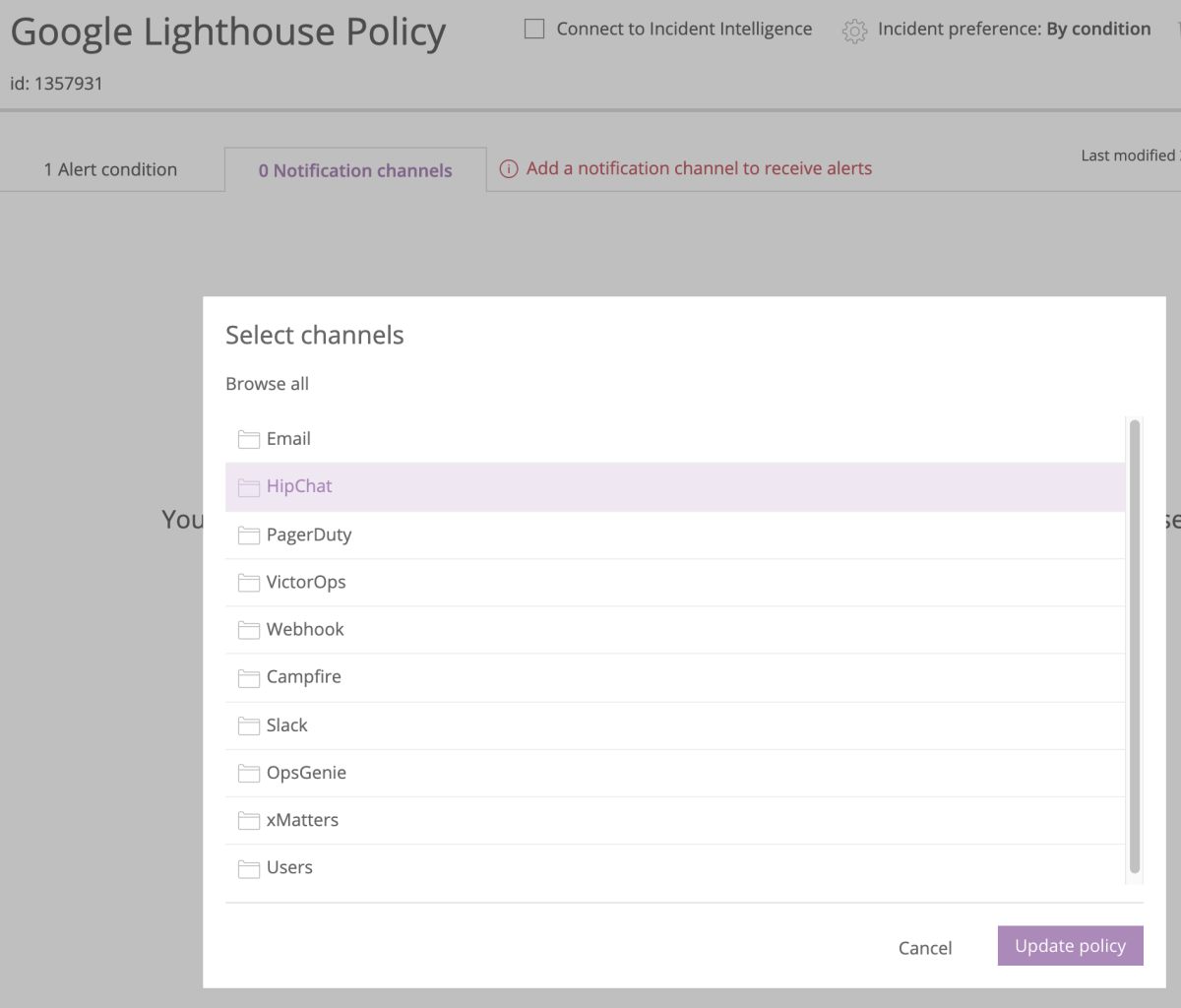The height and width of the screenshot is (1008, 1181).
Task: Click the channel list vertical scrollbar
Action: [x=1134, y=646]
